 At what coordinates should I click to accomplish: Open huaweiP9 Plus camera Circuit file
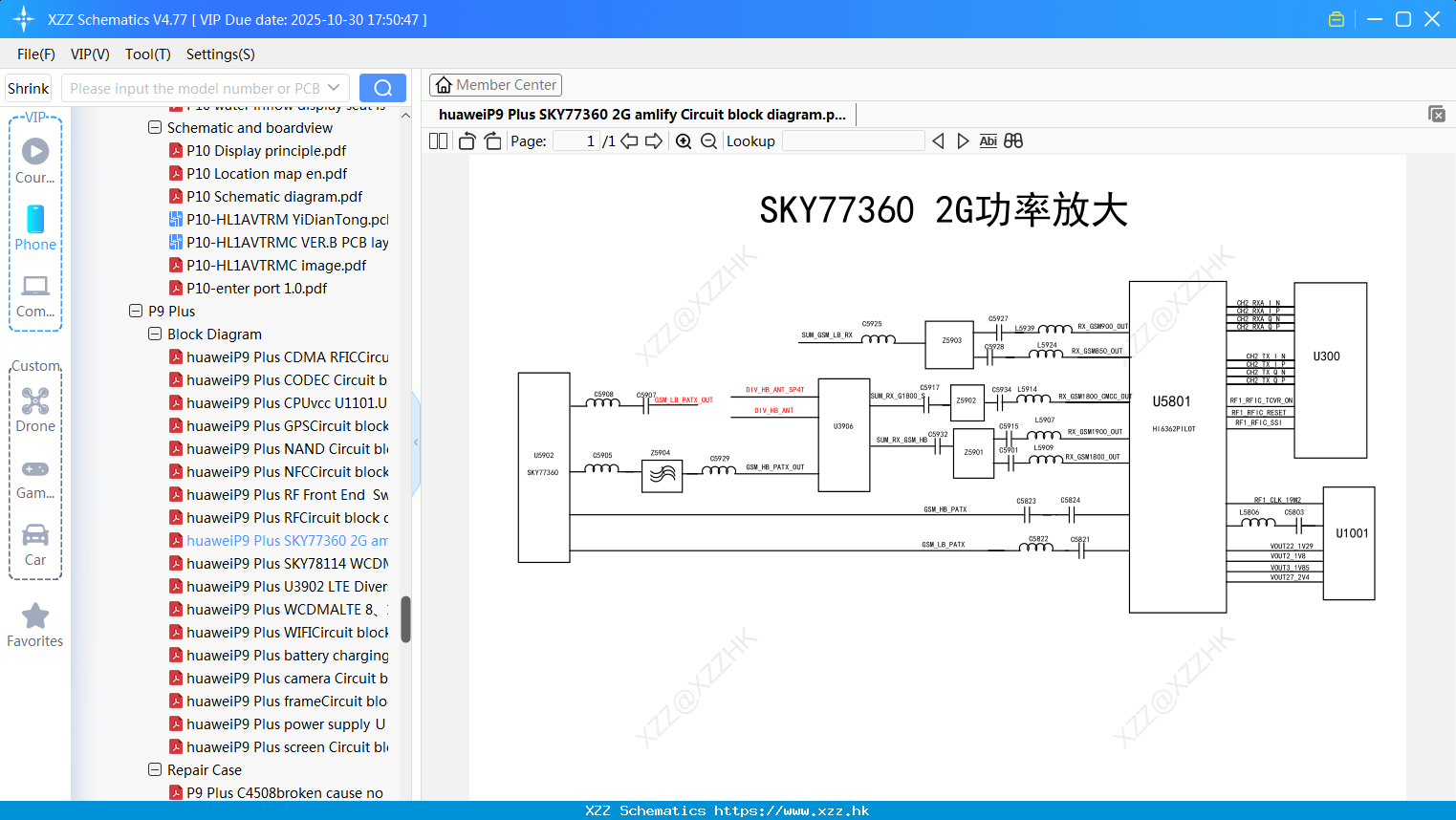click(278, 678)
